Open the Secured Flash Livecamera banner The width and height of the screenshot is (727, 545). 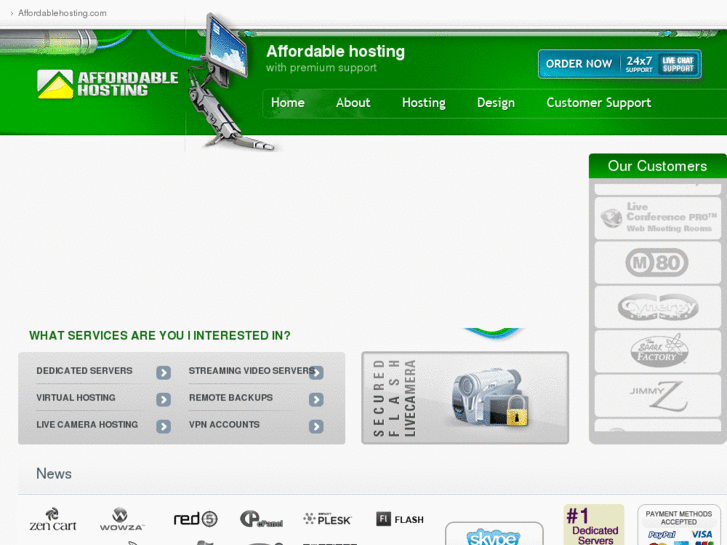[465, 398]
